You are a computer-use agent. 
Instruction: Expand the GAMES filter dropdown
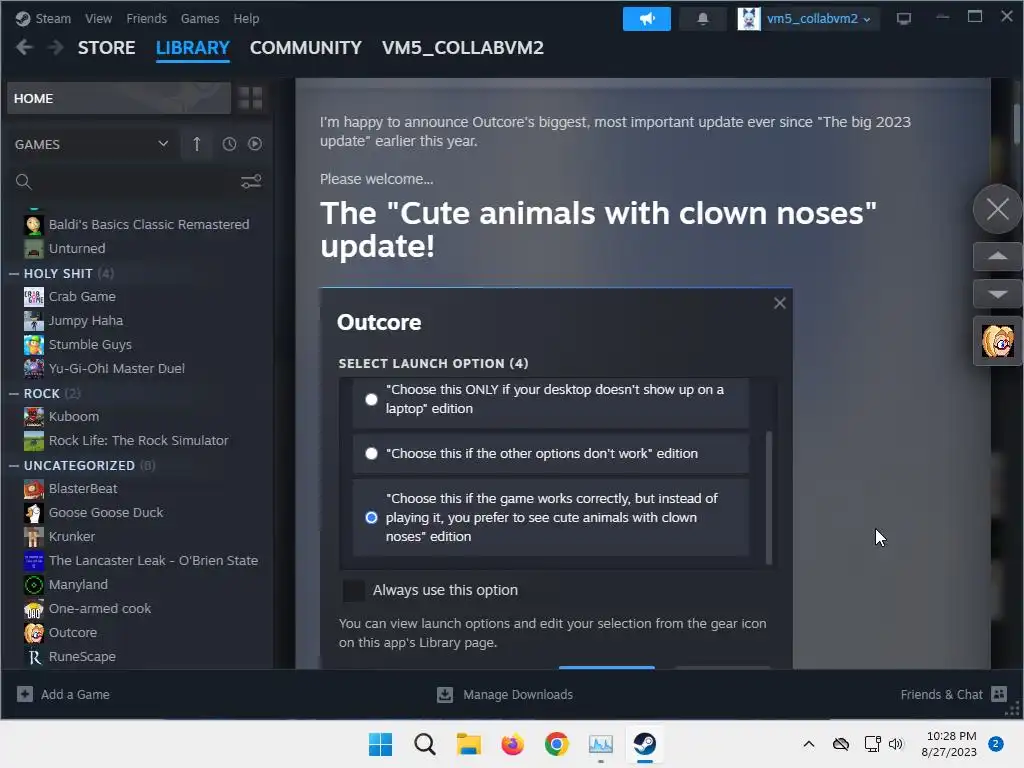click(91, 144)
